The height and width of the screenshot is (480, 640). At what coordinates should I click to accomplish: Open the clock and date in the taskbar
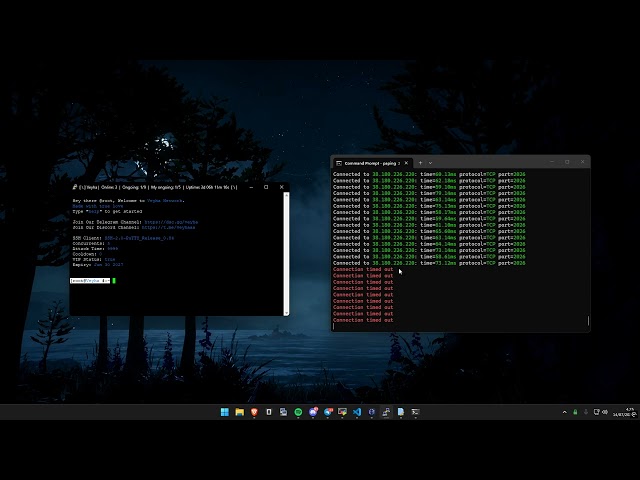pyautogui.click(x=623, y=412)
